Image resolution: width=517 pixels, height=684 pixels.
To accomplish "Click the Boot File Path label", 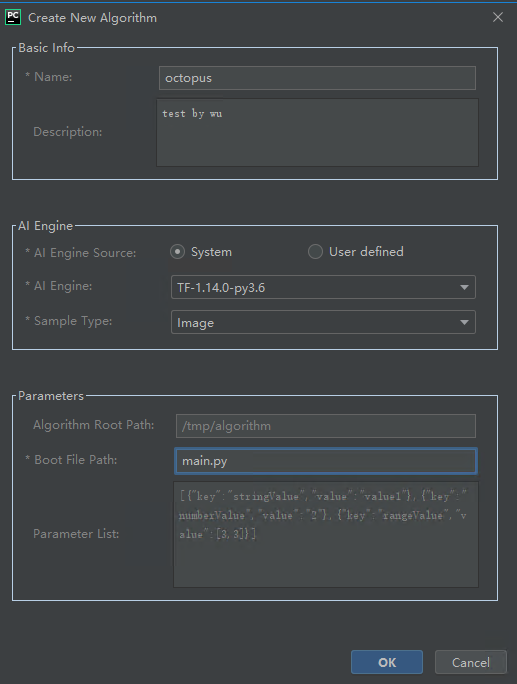I will [x=75, y=460].
